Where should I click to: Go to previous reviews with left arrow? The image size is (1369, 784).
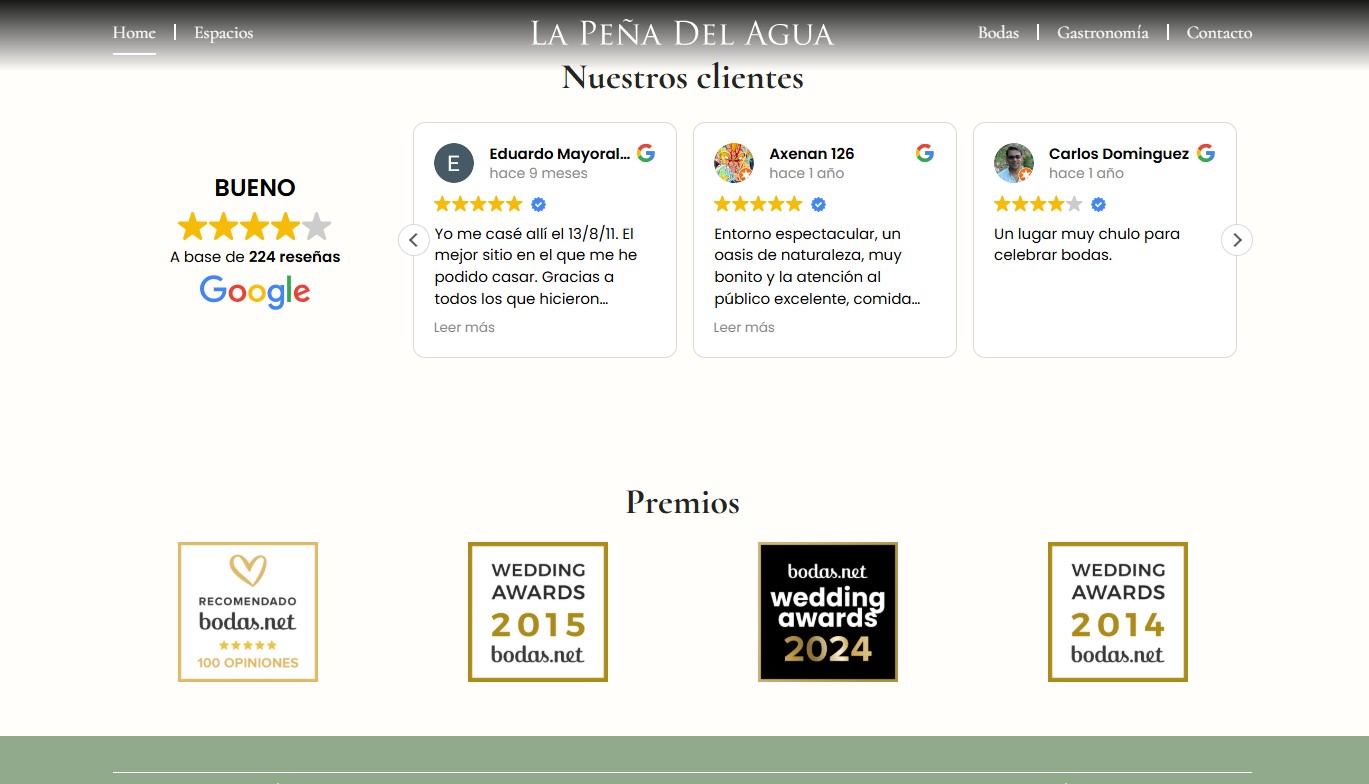[x=414, y=240]
